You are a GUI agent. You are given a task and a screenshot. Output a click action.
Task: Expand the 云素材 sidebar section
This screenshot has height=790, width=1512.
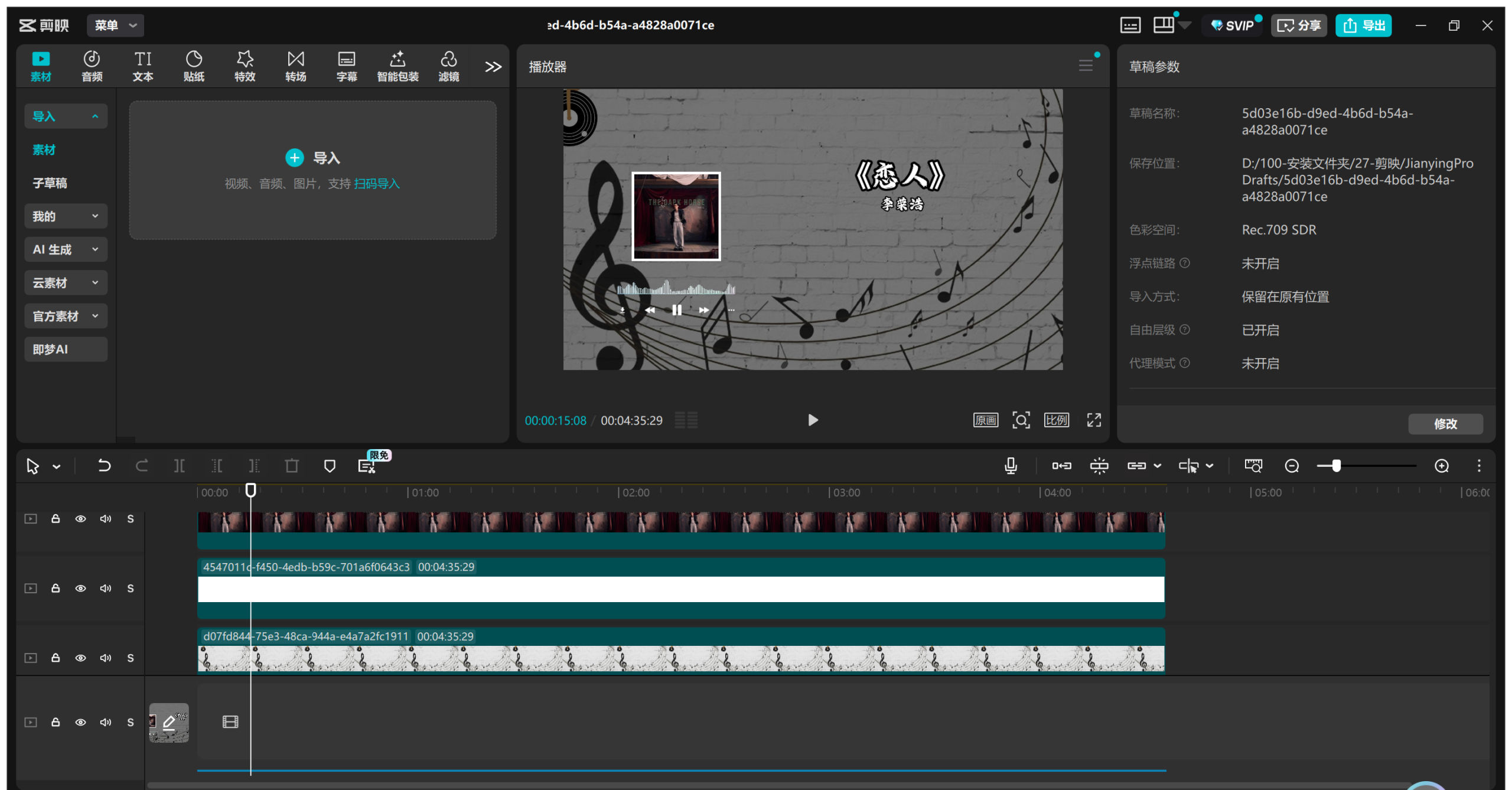click(66, 283)
